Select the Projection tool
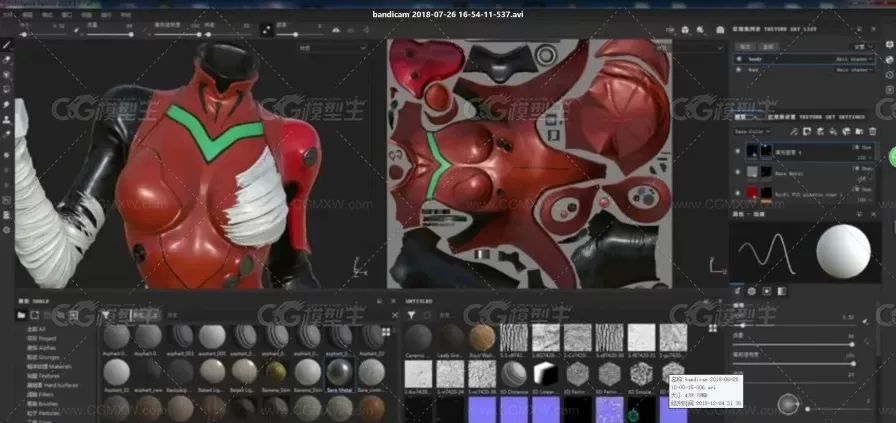 click(7, 74)
